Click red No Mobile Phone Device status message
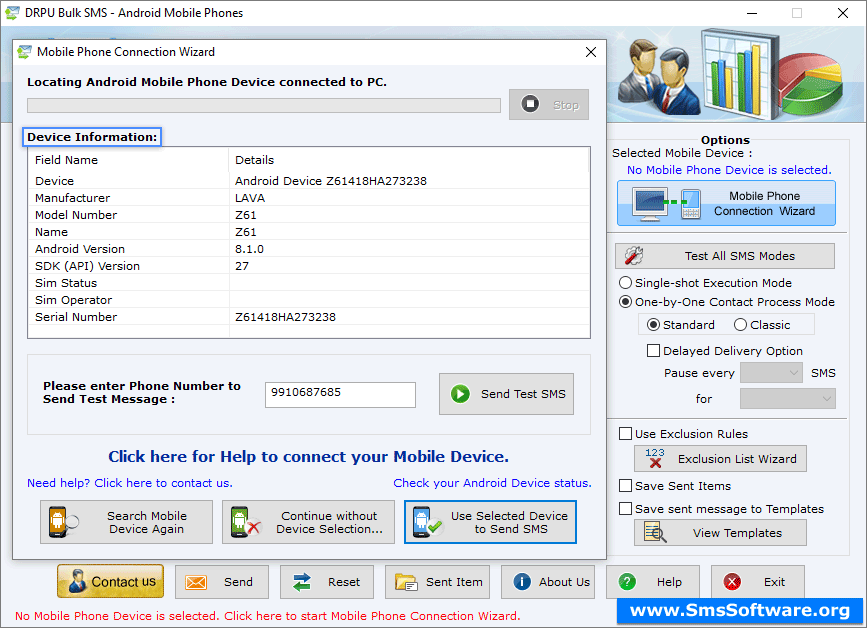The image size is (867, 628). 268,616
